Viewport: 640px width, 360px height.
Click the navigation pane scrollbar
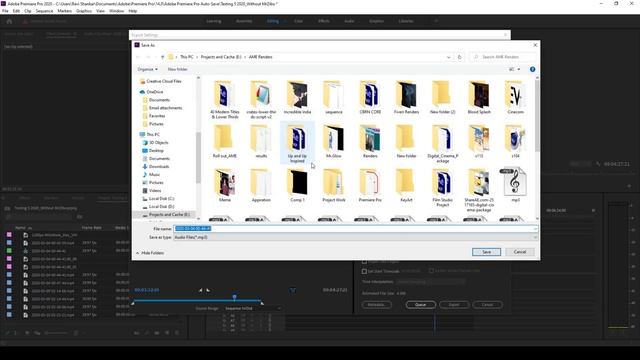[x=198, y=157]
